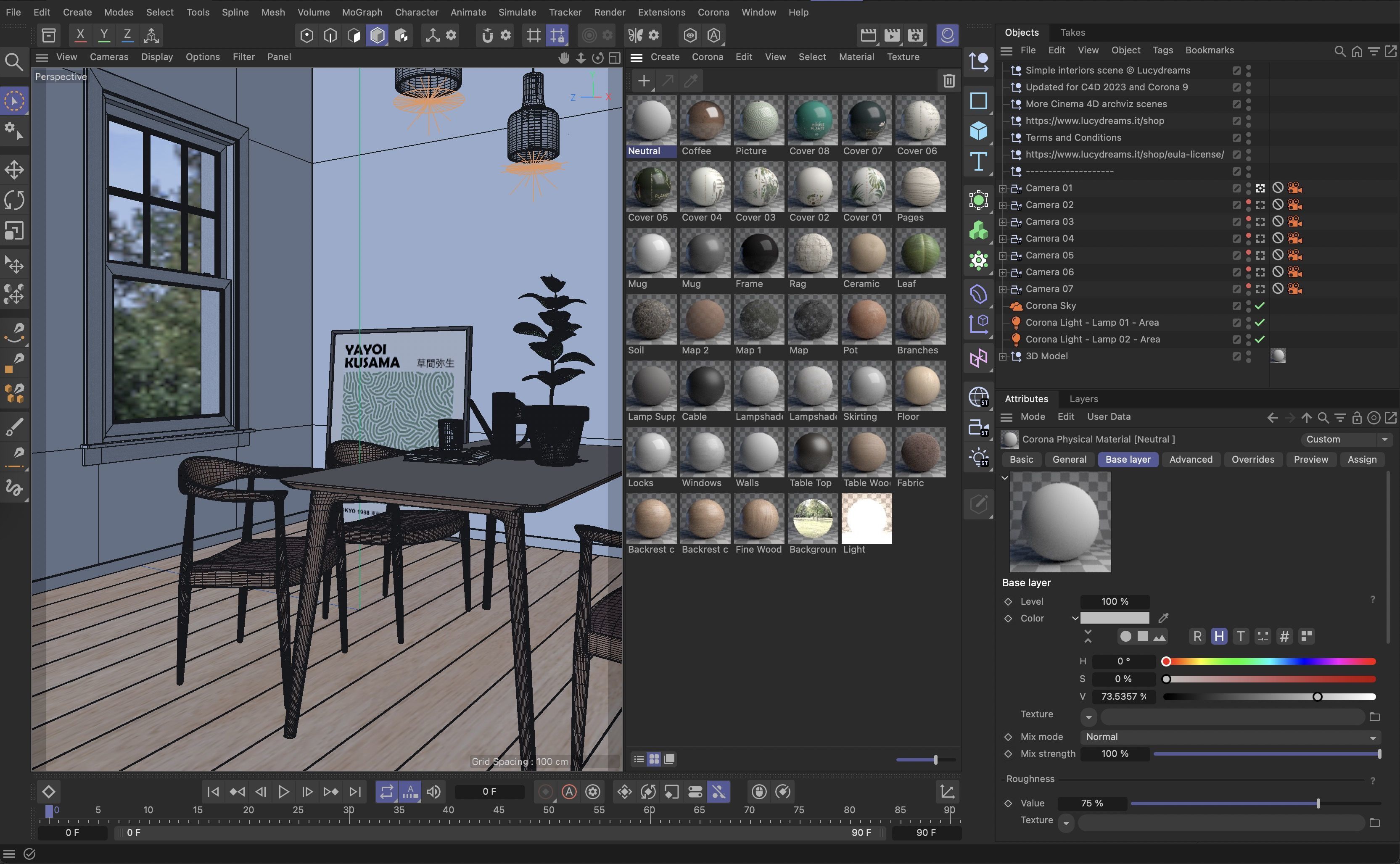Click the current frame 0 F field
This screenshot has width=1400, height=864.
pyautogui.click(x=489, y=792)
